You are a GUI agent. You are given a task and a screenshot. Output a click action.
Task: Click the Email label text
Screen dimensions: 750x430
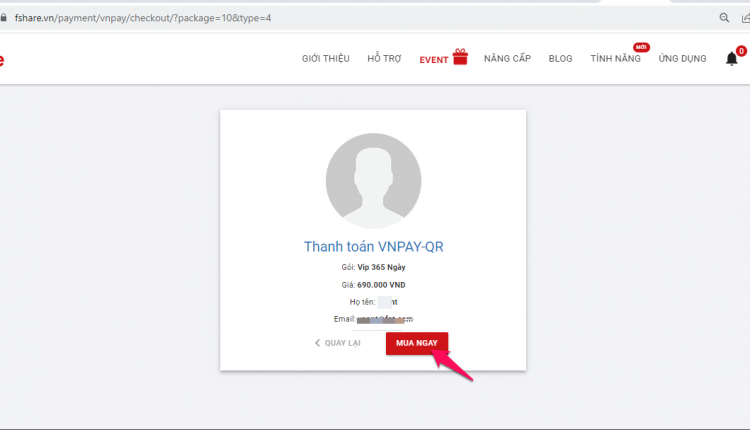[344, 319]
